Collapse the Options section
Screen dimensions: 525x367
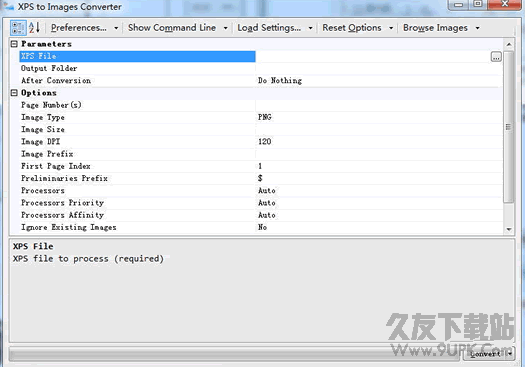14,93
